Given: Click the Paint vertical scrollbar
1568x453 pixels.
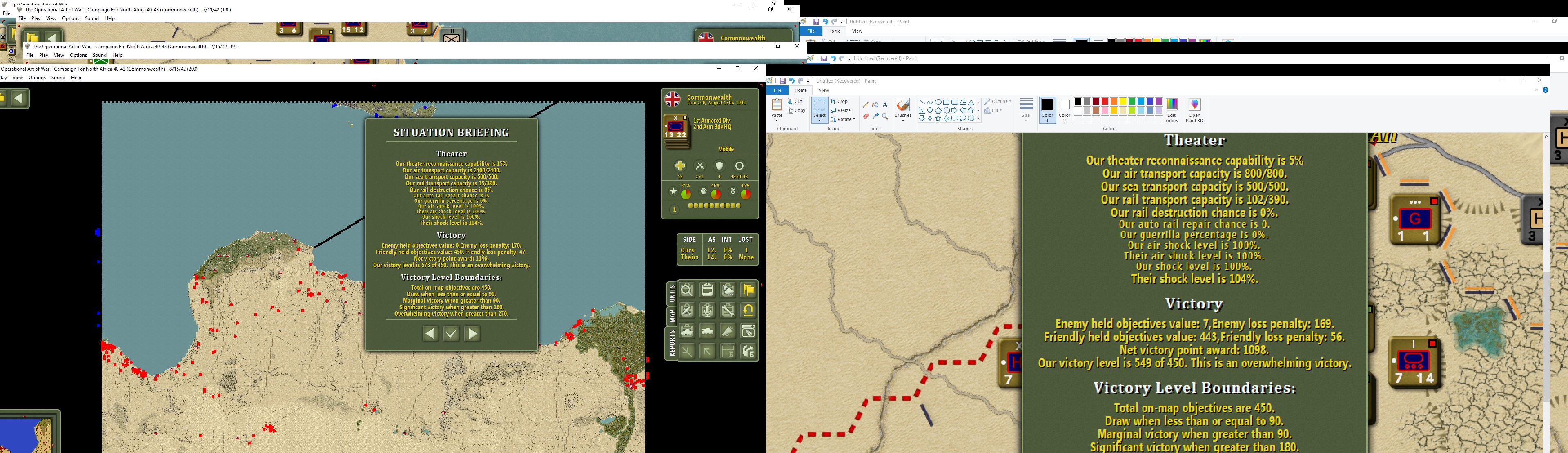Looking at the screenshot, I should pyautogui.click(x=1547, y=292).
